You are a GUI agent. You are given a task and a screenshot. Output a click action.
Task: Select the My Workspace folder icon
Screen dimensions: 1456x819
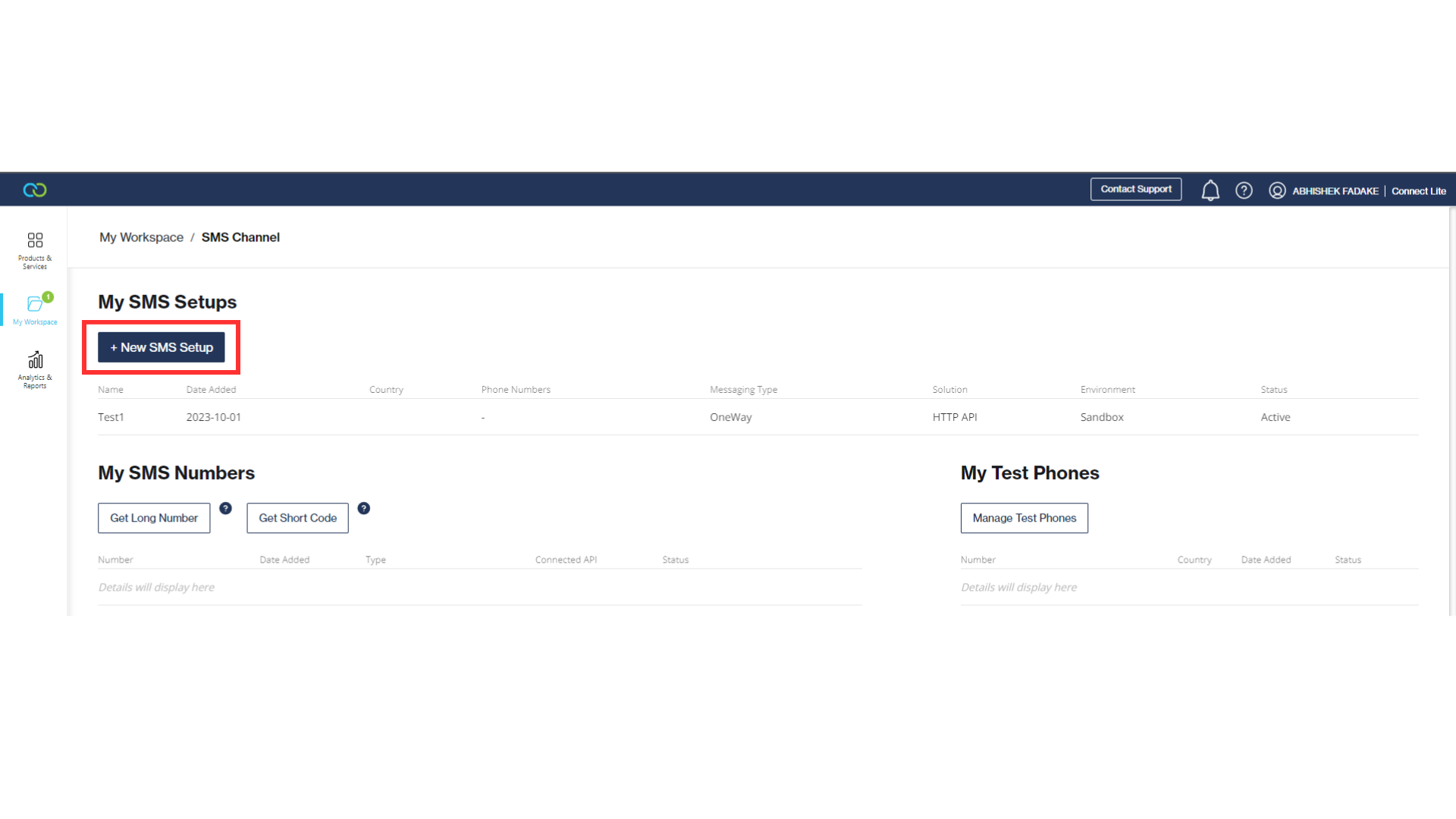(x=34, y=305)
